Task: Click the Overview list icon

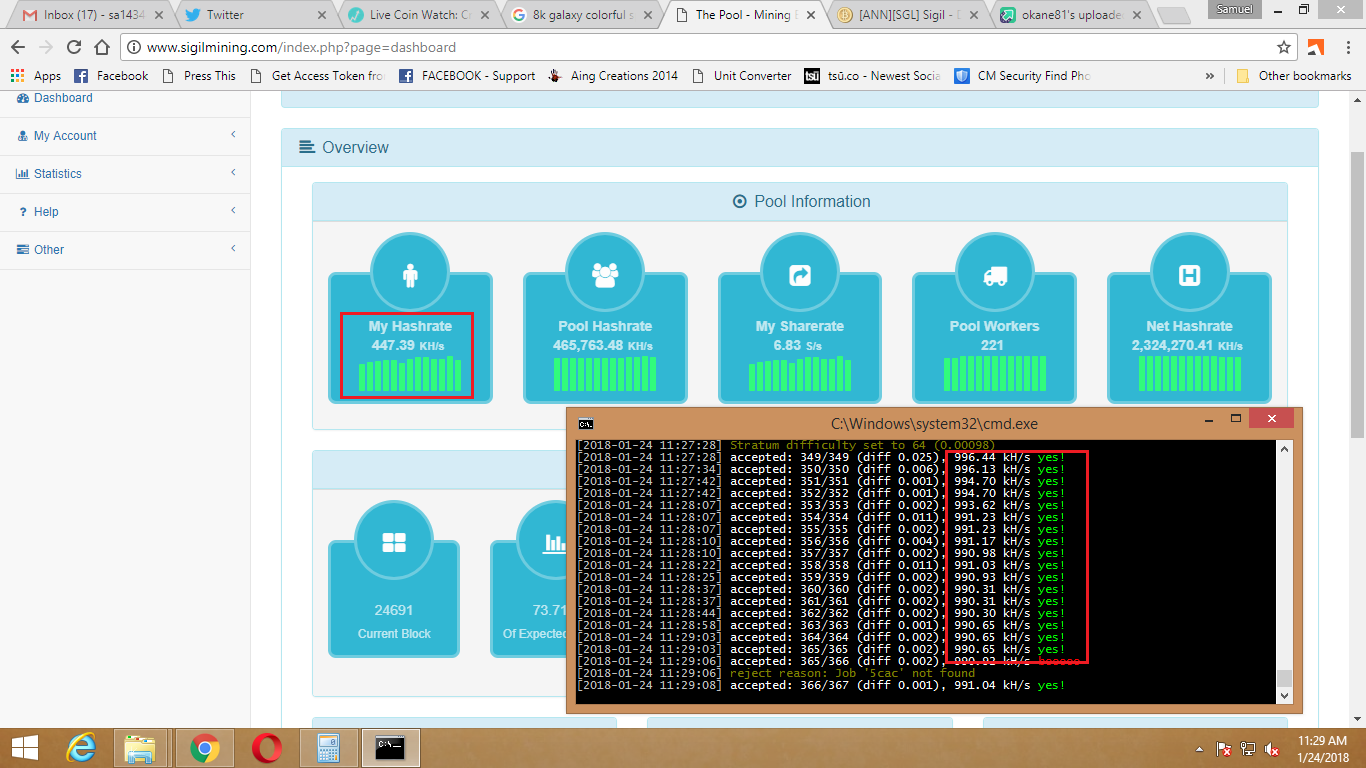Action: pos(307,147)
